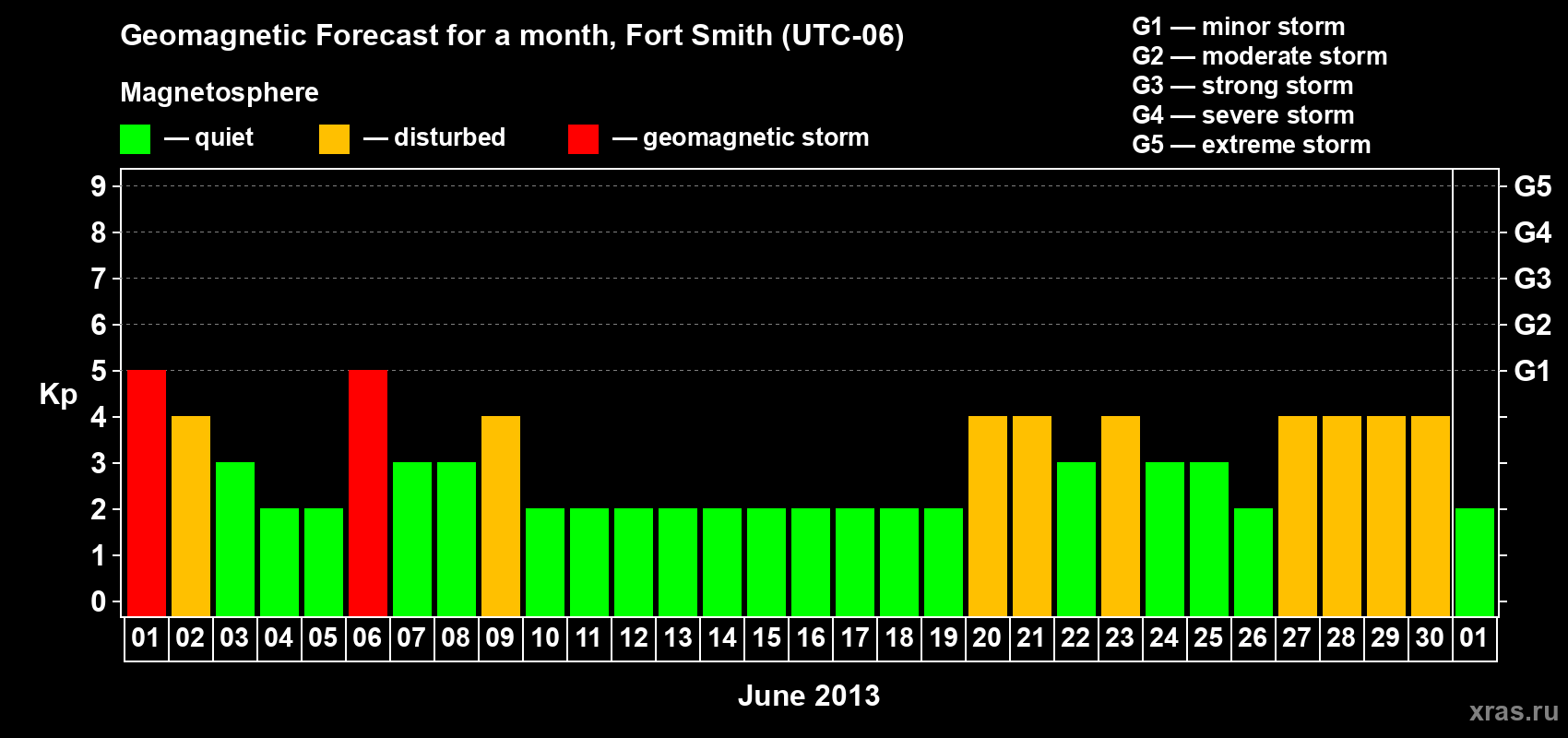The width and height of the screenshot is (1568, 738).
Task: Click the green quiet legend swatch
Action: 135,139
